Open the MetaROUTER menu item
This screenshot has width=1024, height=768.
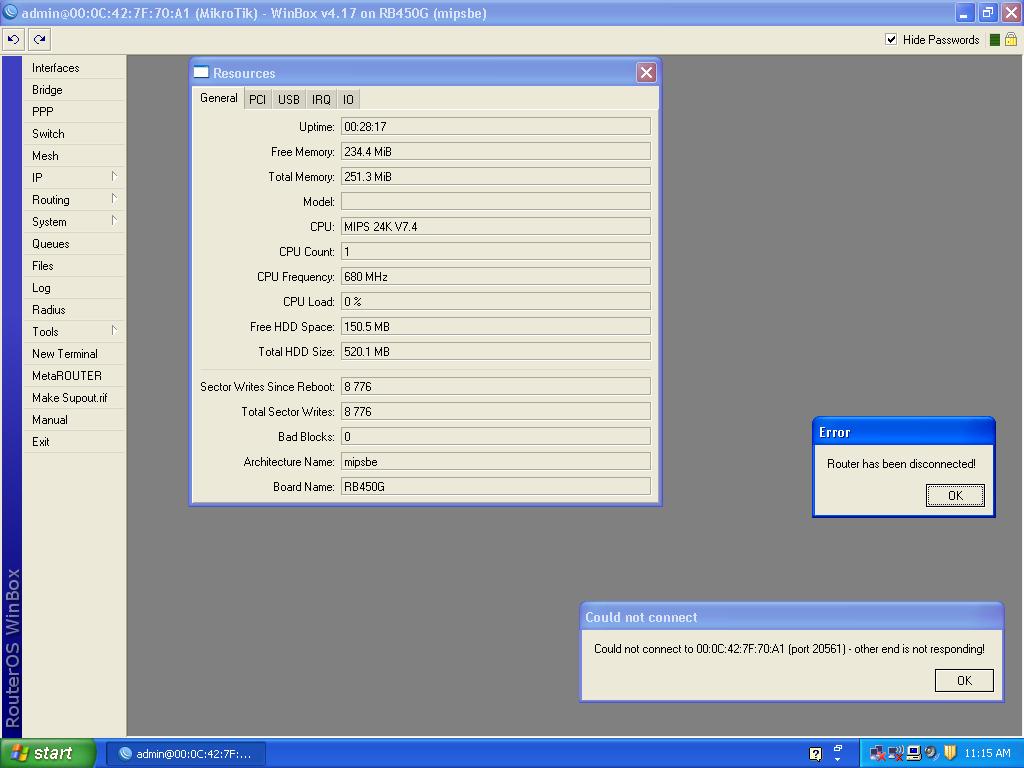74,376
